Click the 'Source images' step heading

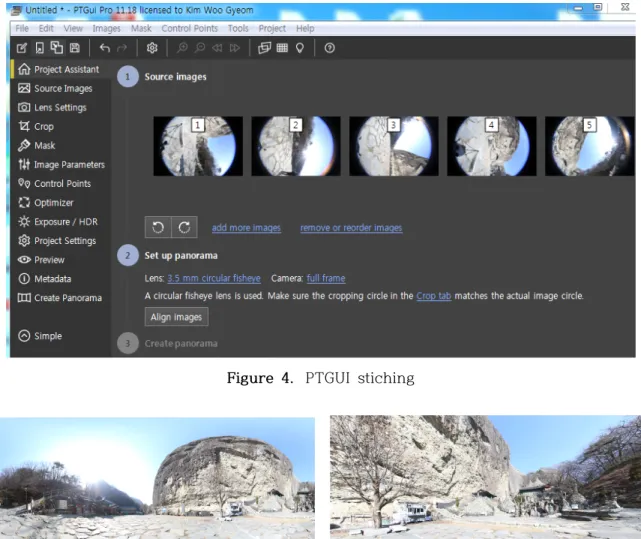pyautogui.click(x=175, y=76)
